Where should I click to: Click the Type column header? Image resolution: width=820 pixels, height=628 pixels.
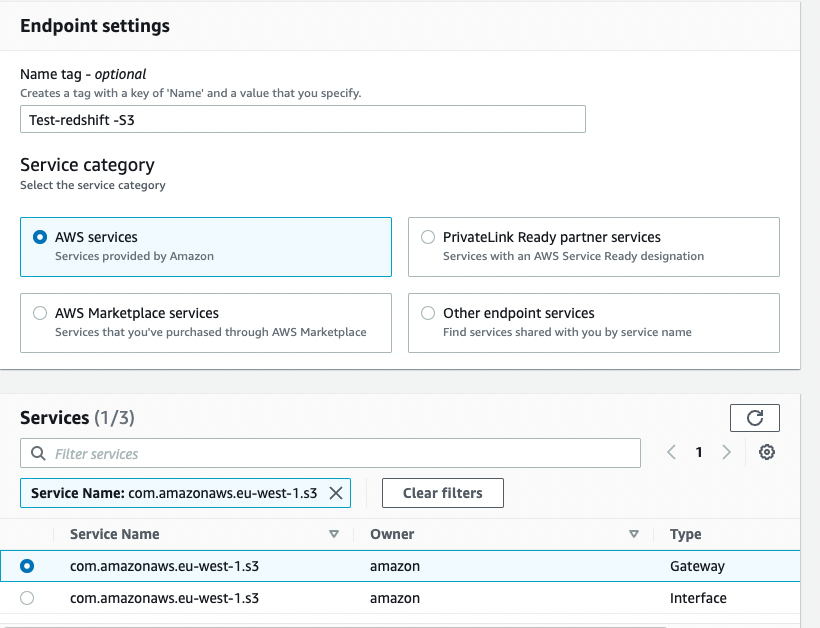tap(686, 535)
